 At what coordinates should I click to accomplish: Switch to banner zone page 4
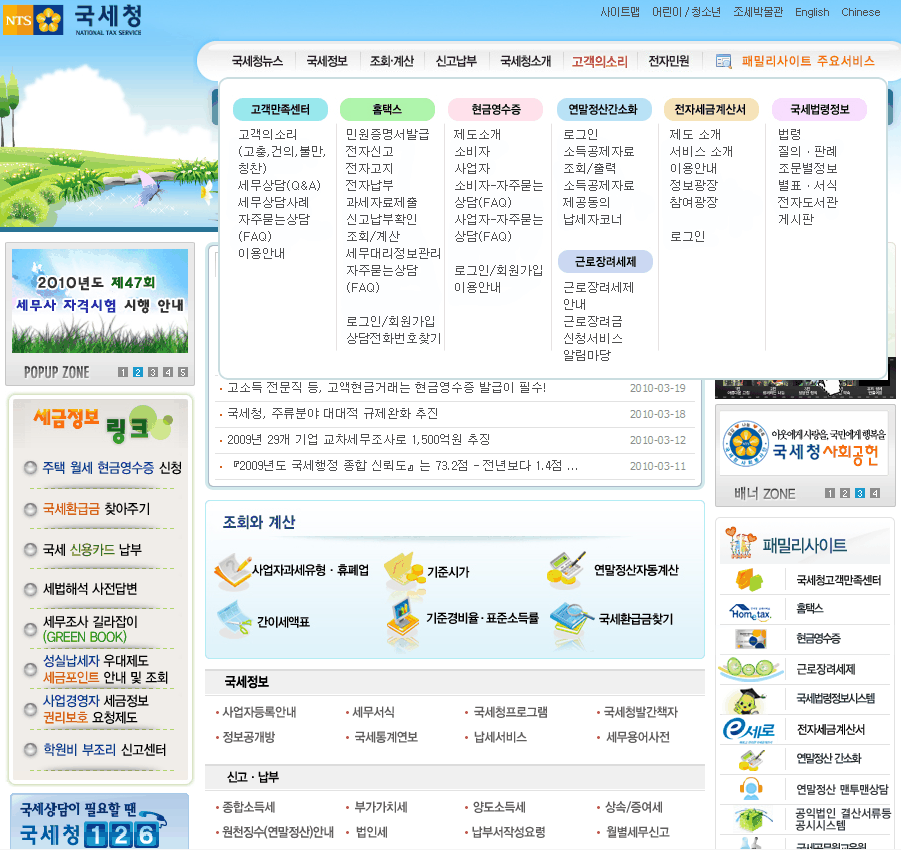click(x=875, y=493)
